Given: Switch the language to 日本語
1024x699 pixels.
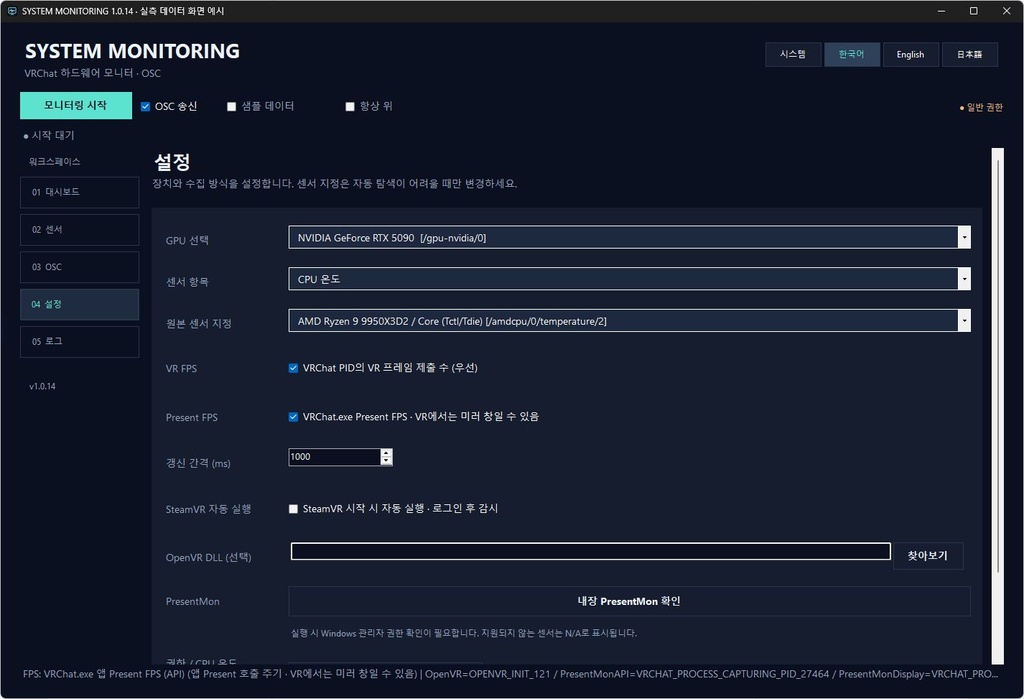Looking at the screenshot, I should point(970,54).
